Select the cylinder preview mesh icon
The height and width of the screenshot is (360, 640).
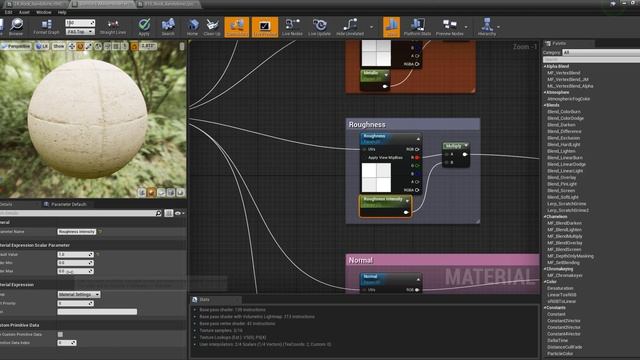pos(142,192)
